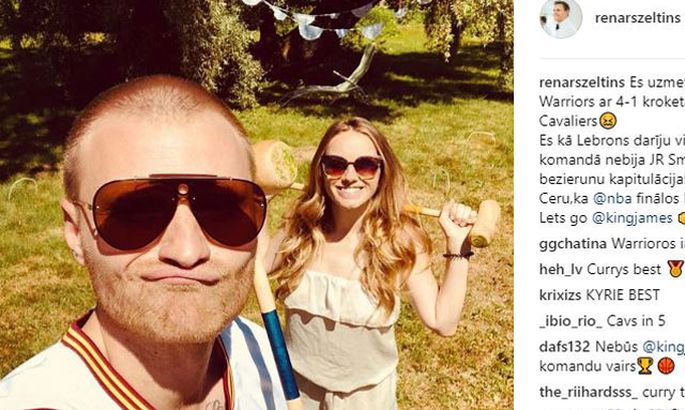This screenshot has width=685, height=410.
Task: Click the trophy emoji after vairs
Action: (x=645, y=366)
